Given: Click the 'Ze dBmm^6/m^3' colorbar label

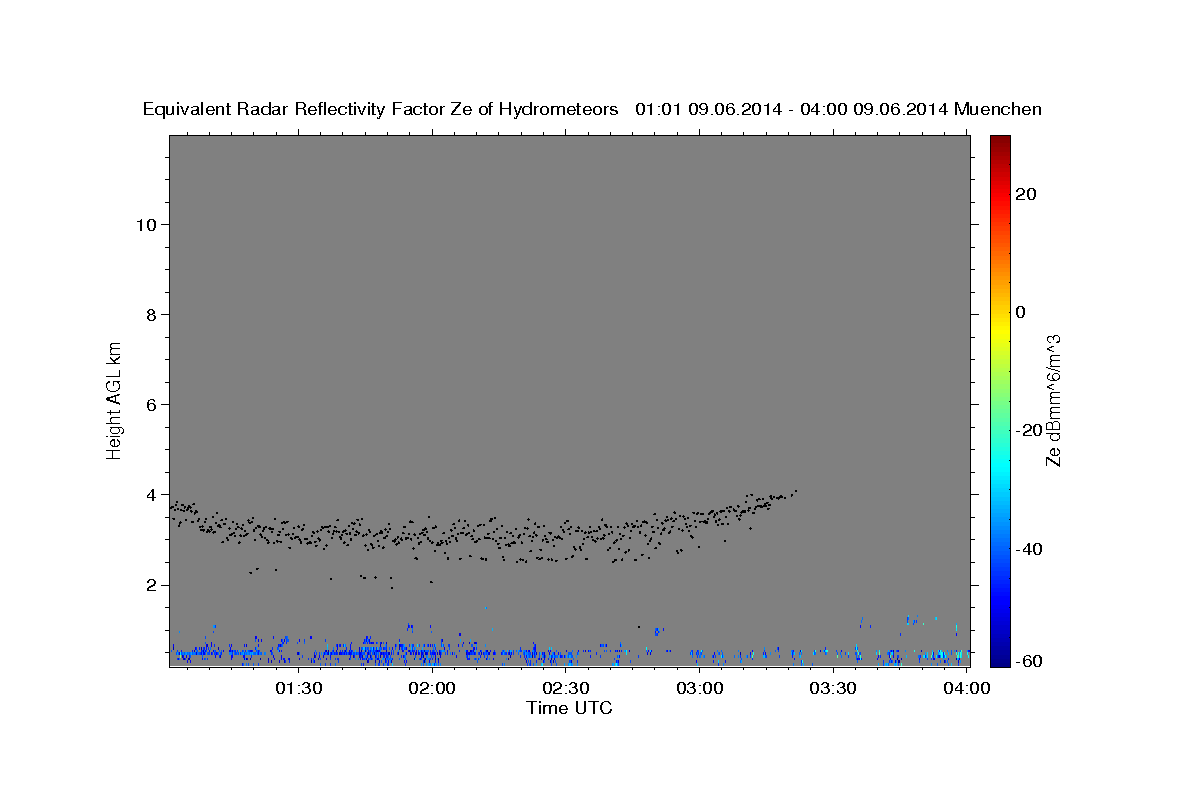Looking at the screenshot, I should (1053, 400).
